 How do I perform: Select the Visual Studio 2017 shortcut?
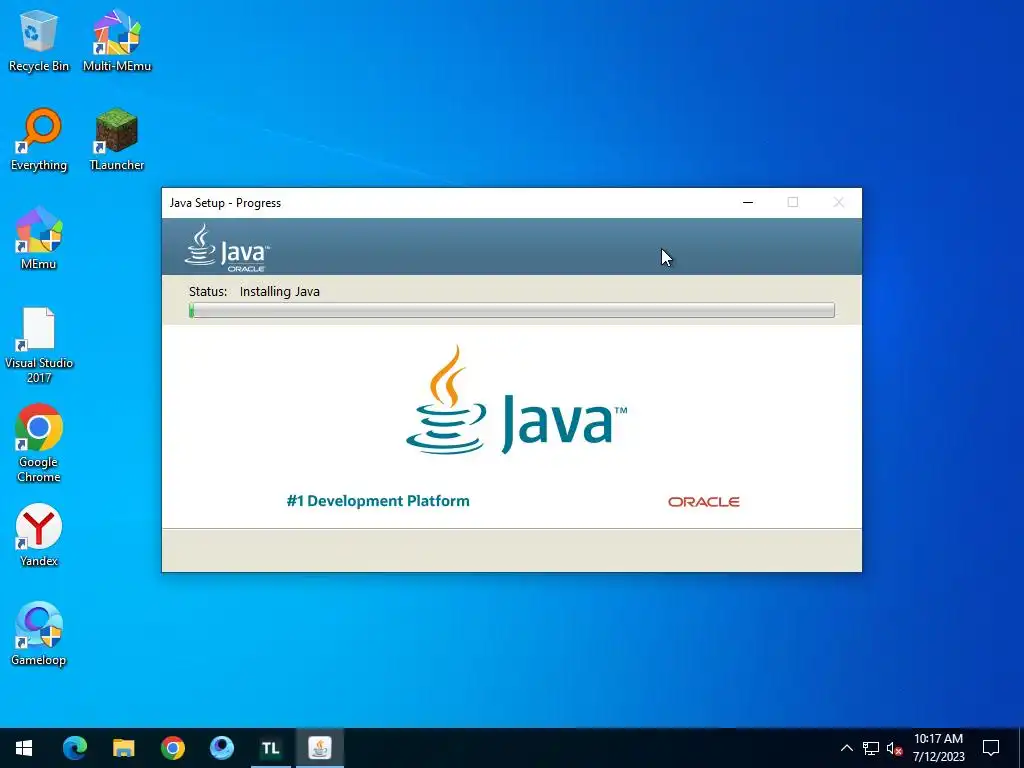39,345
